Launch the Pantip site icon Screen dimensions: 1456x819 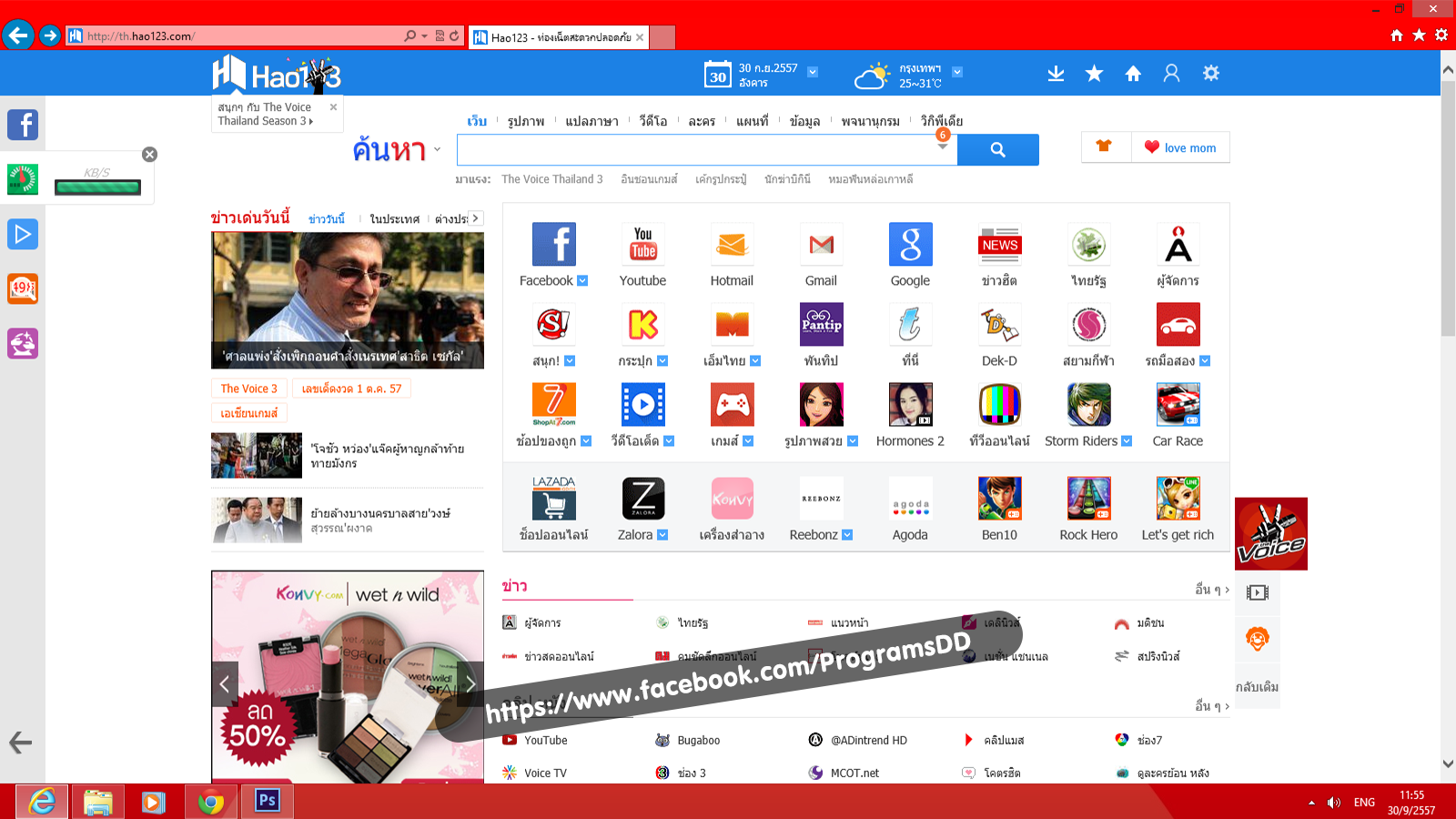point(821,325)
